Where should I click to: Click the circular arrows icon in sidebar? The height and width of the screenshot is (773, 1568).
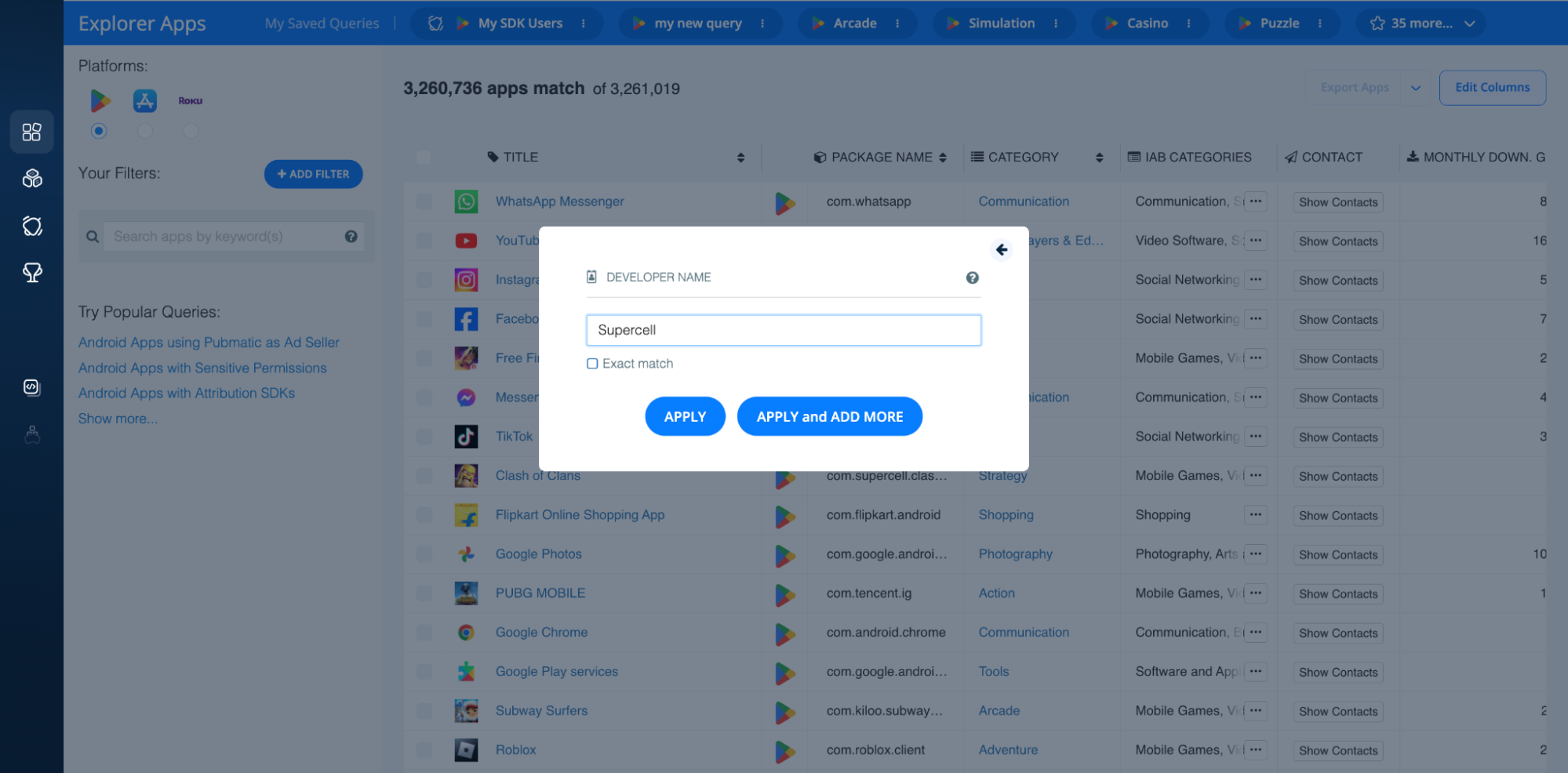pyautogui.click(x=32, y=226)
